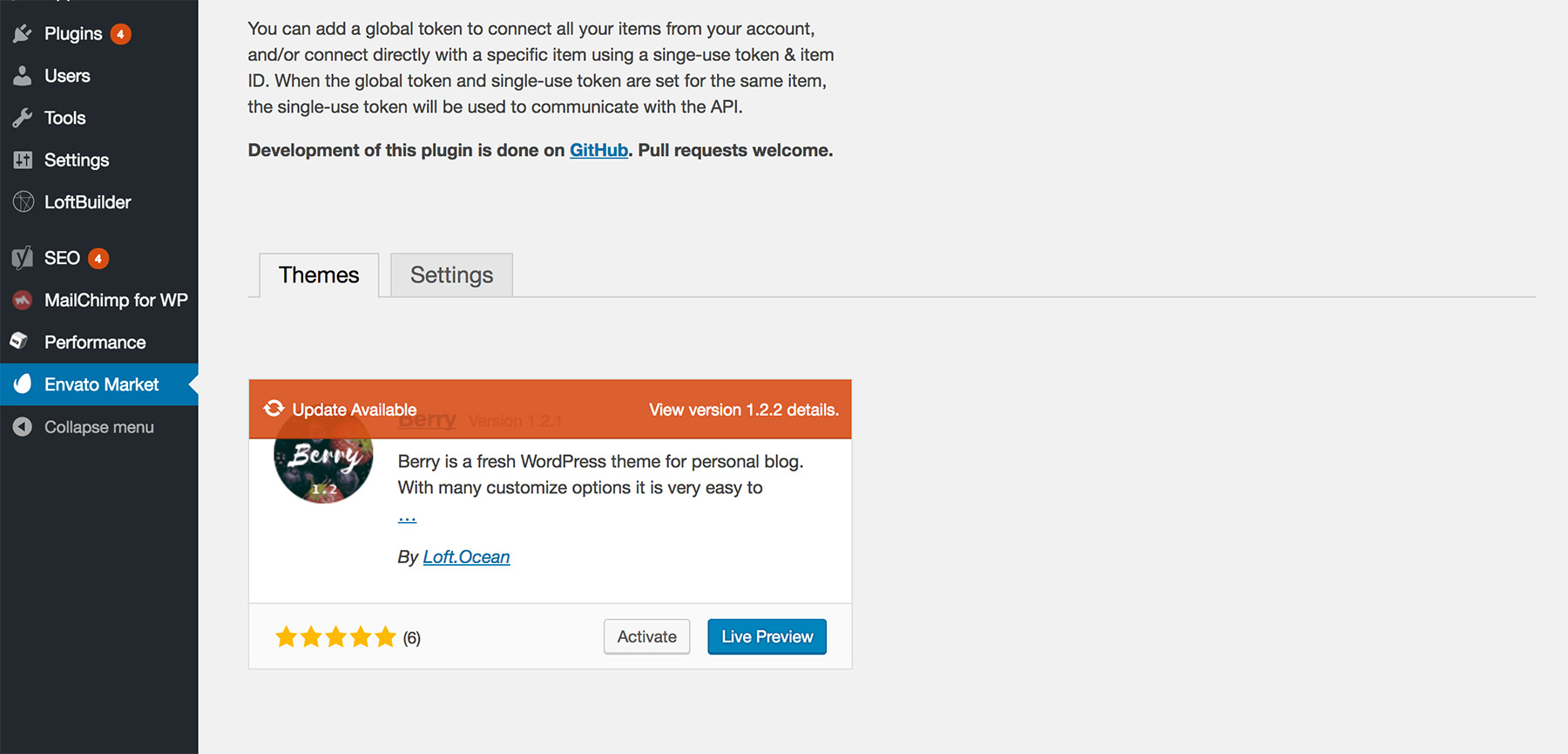Click the Users person icon
This screenshot has height=754, width=1568.
[23, 76]
